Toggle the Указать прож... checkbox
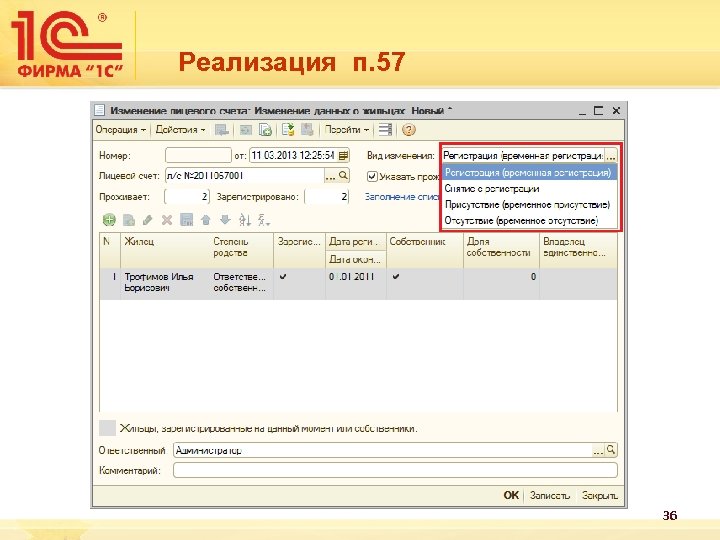Screen dimensions: 720x540 [372, 176]
